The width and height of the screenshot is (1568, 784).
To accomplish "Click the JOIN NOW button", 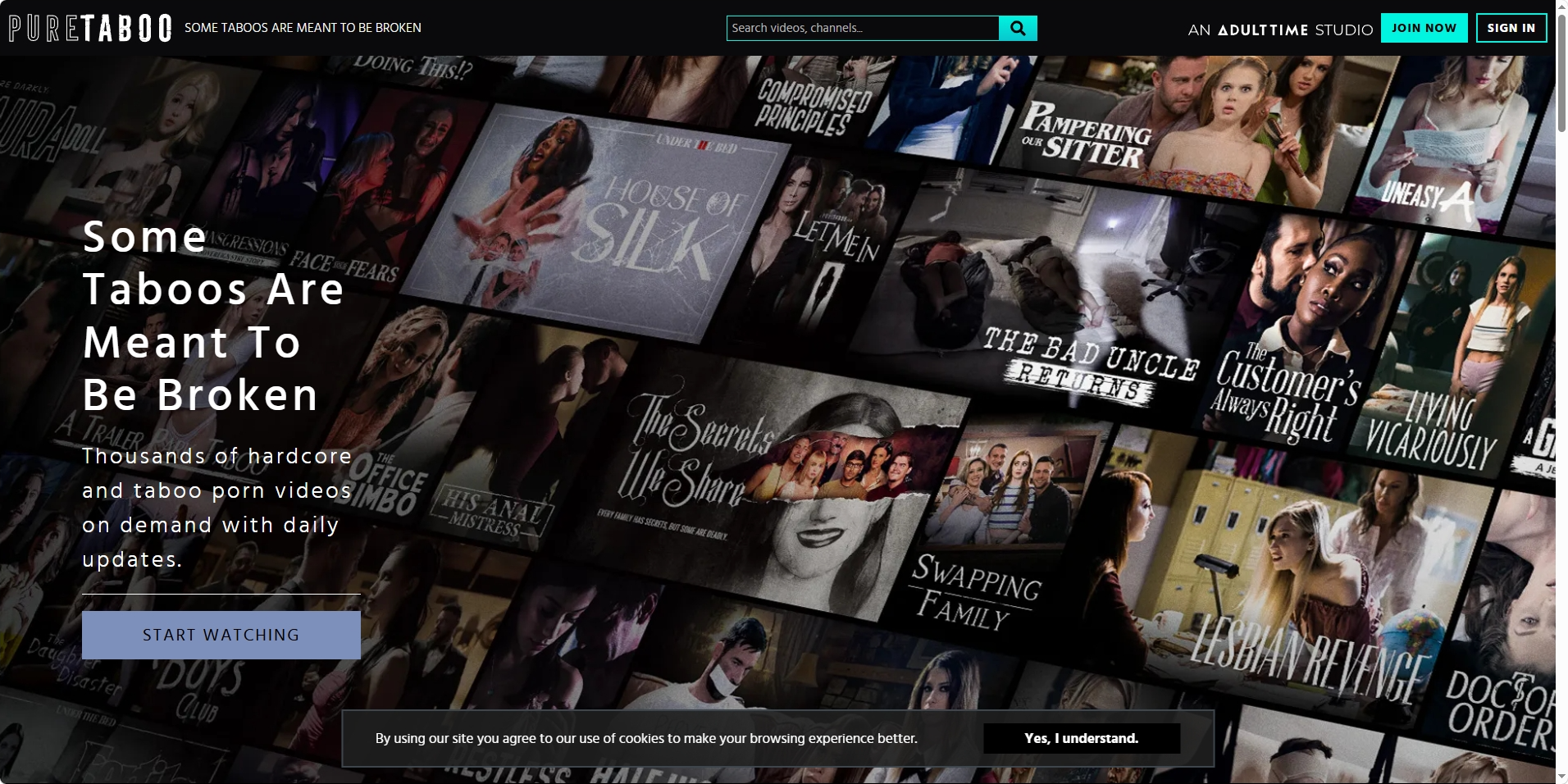I will [x=1424, y=28].
